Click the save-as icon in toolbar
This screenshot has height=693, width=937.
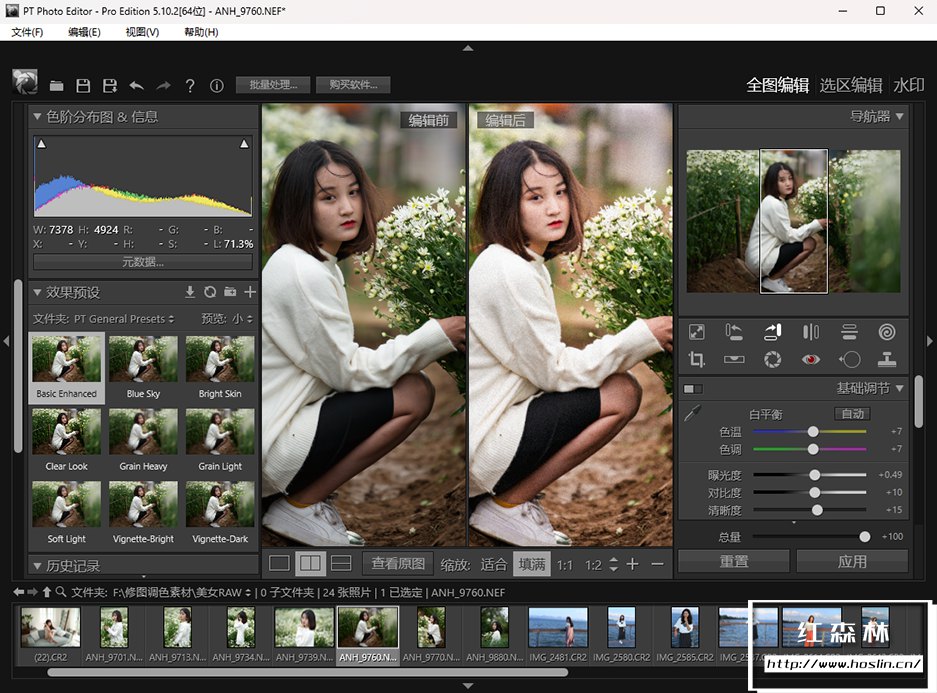coord(110,86)
